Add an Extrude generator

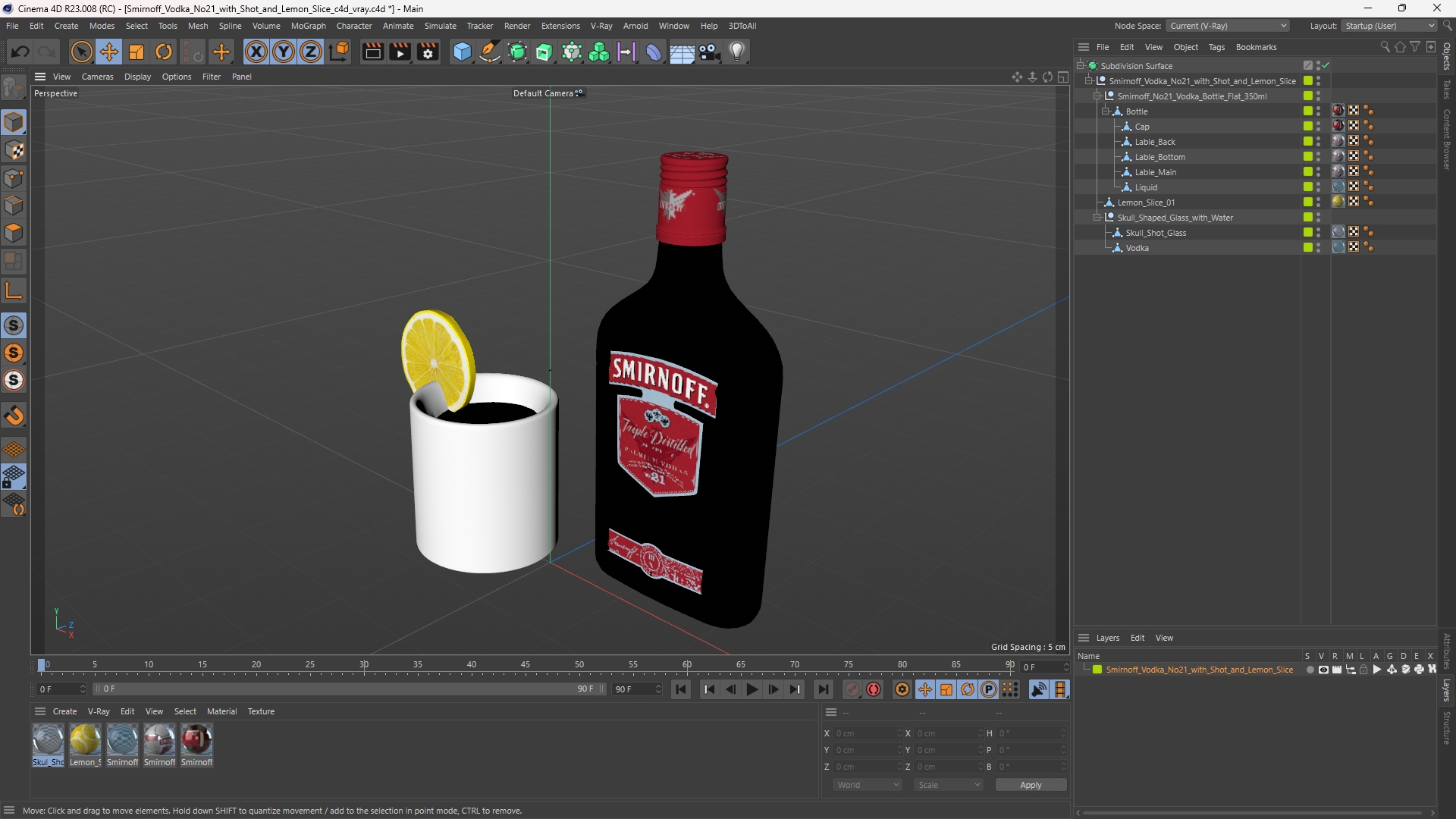[x=544, y=52]
